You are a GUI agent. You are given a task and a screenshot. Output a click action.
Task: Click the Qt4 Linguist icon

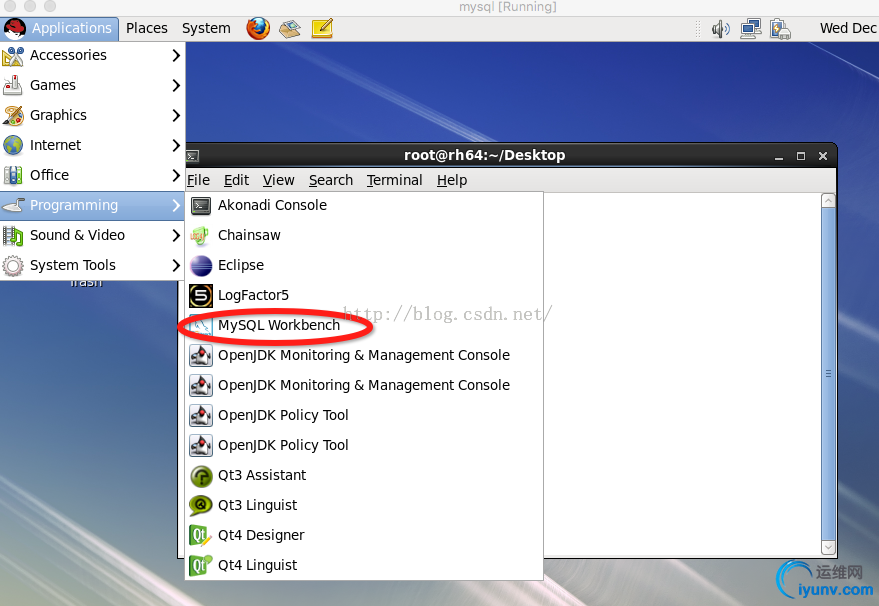click(201, 566)
